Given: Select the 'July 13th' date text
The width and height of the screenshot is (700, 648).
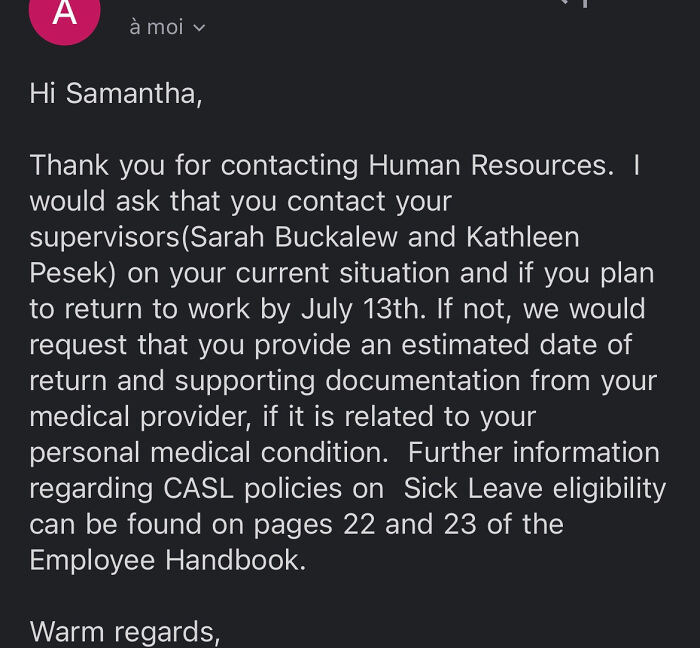Looking at the screenshot, I should [345, 309].
